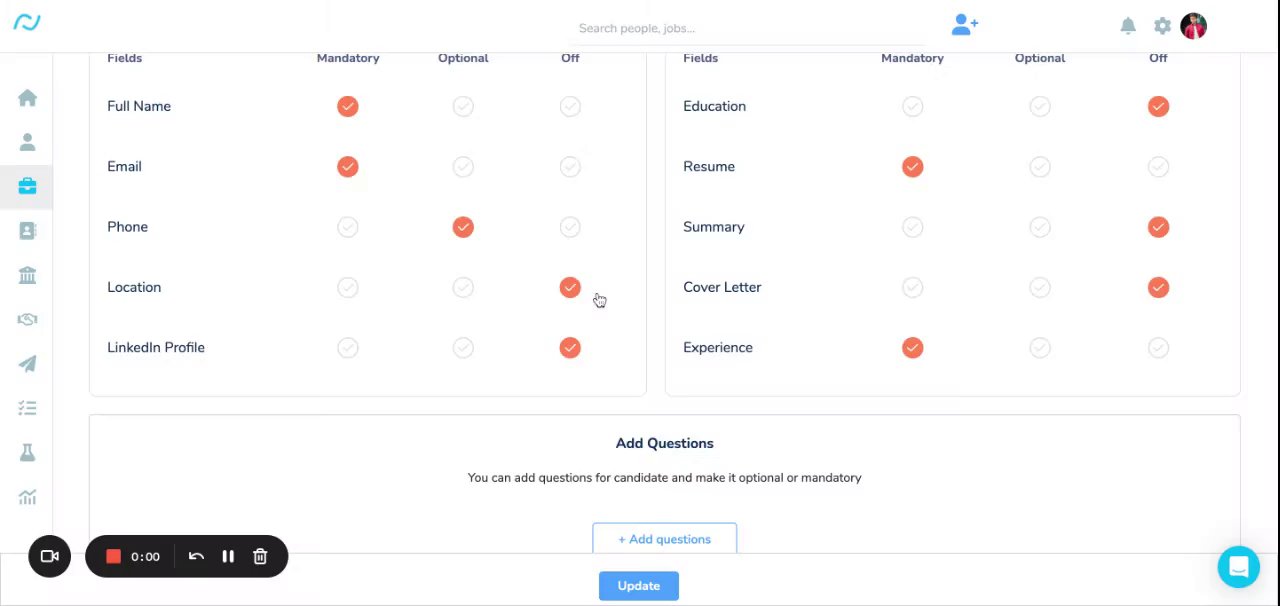Set Cover Letter to Optional
The width and height of the screenshot is (1280, 606).
[1040, 288]
